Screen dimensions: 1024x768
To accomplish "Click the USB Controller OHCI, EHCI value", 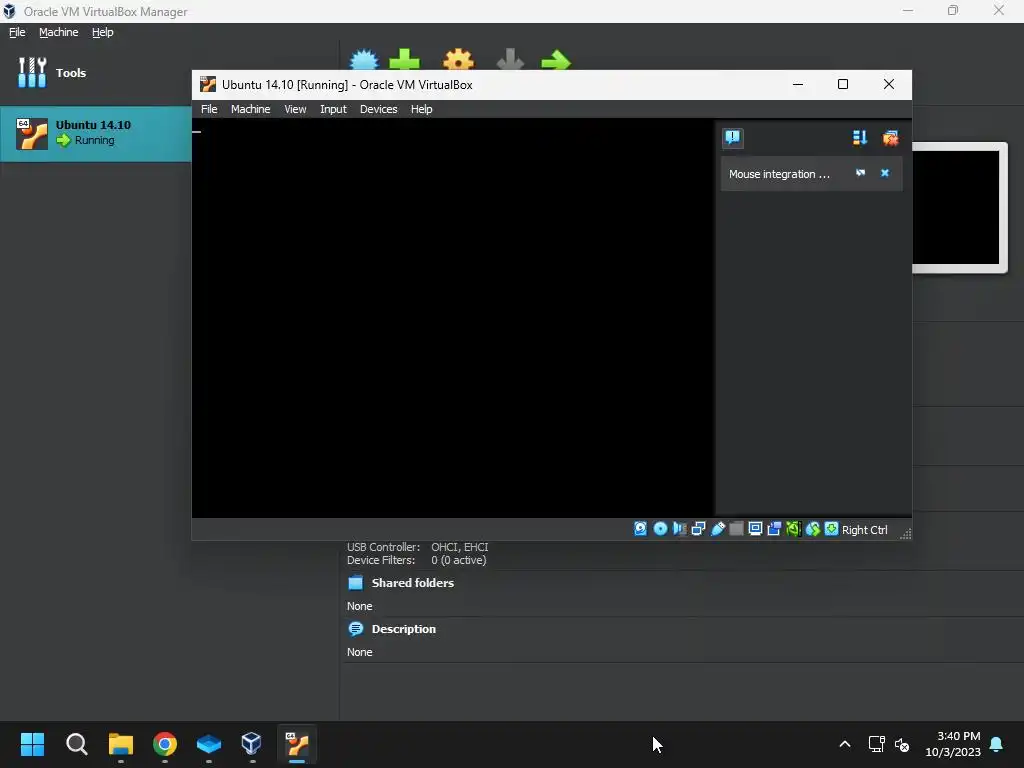I will (459, 547).
